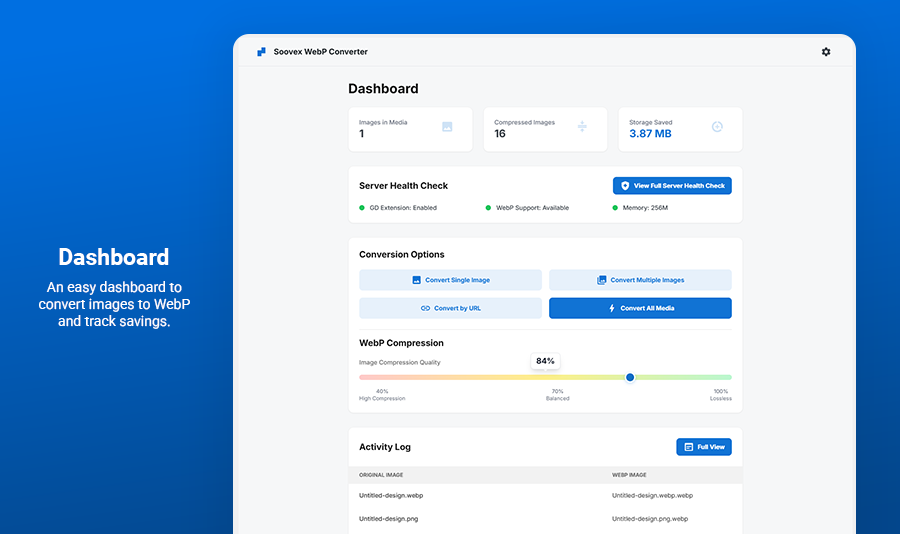The width and height of the screenshot is (900, 534).
Task: Open settings via the gear icon
Action: click(826, 52)
